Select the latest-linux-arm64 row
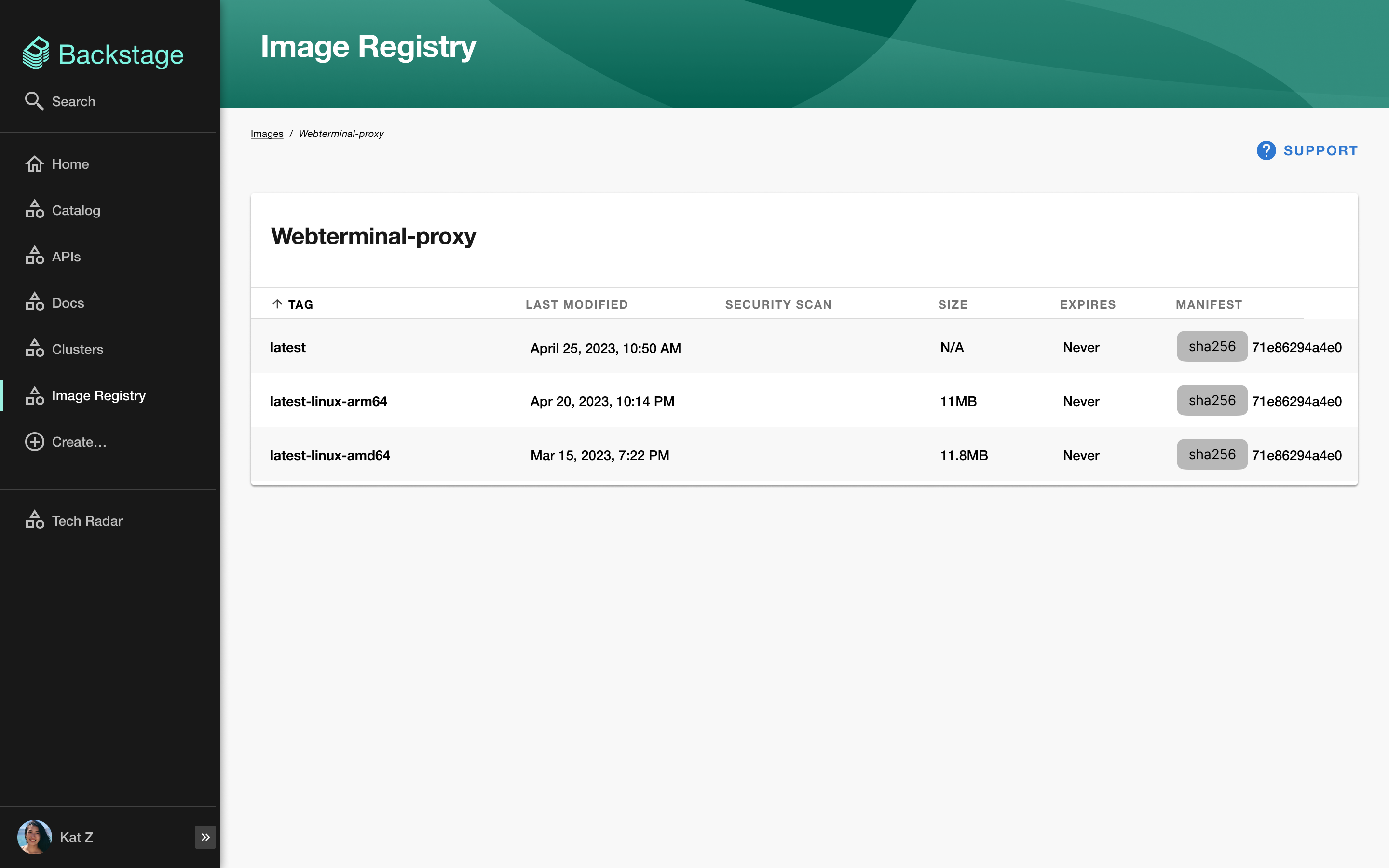The image size is (1389, 868). click(689, 401)
